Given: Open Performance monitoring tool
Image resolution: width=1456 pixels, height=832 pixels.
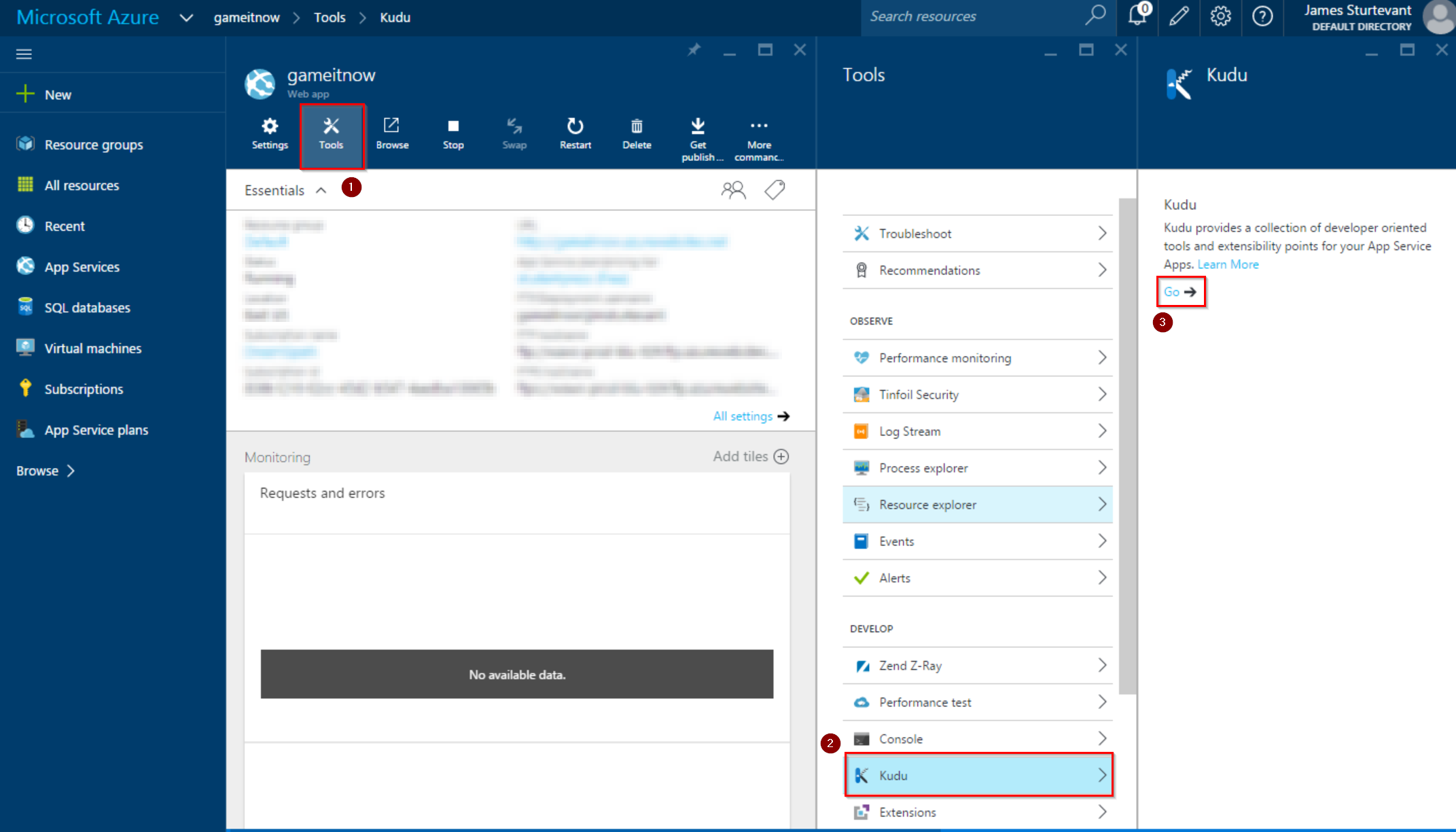Looking at the screenshot, I should point(977,358).
